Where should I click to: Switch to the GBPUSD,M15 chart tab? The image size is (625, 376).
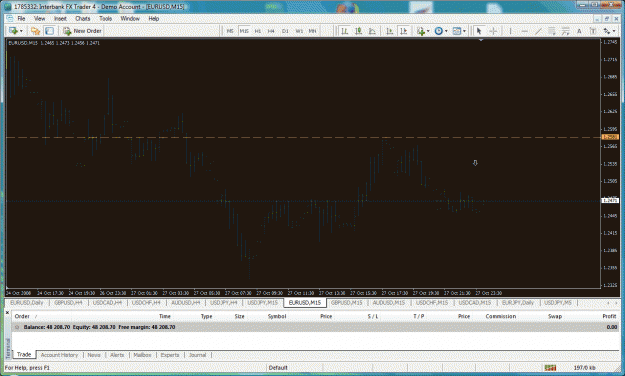click(346, 303)
